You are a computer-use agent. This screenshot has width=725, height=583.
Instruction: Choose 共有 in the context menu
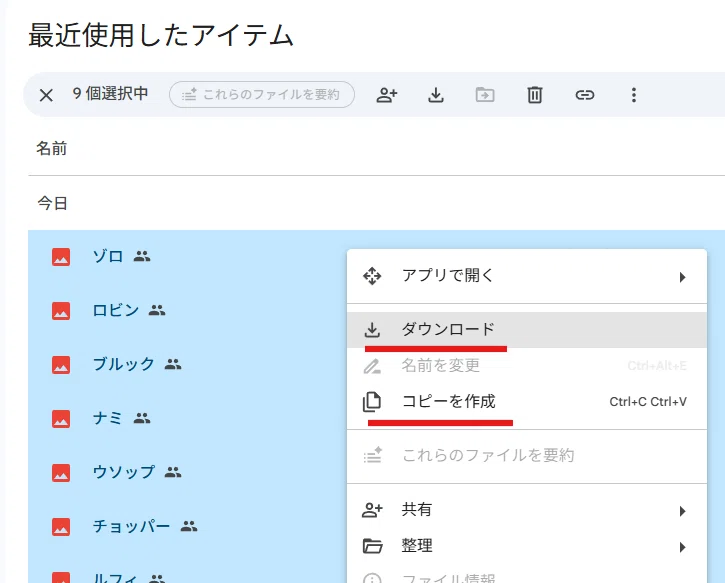click(x=527, y=510)
